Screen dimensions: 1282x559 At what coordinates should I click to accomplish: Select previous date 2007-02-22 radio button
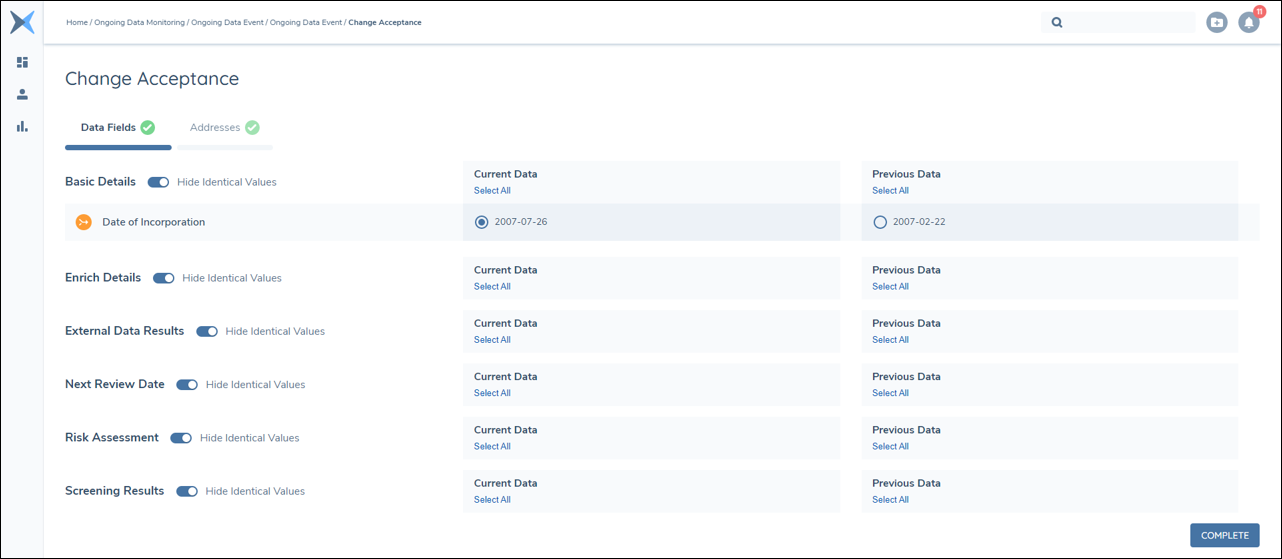(880, 222)
